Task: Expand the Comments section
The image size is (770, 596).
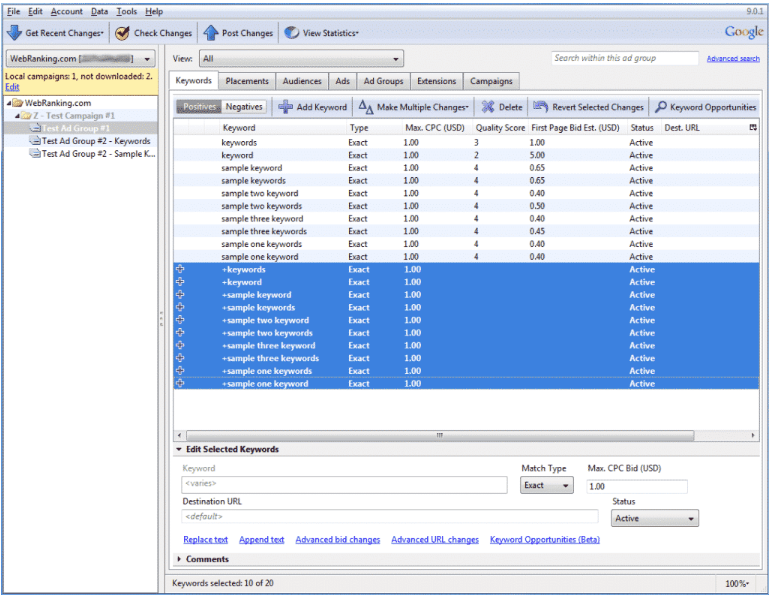Action: click(x=207, y=559)
